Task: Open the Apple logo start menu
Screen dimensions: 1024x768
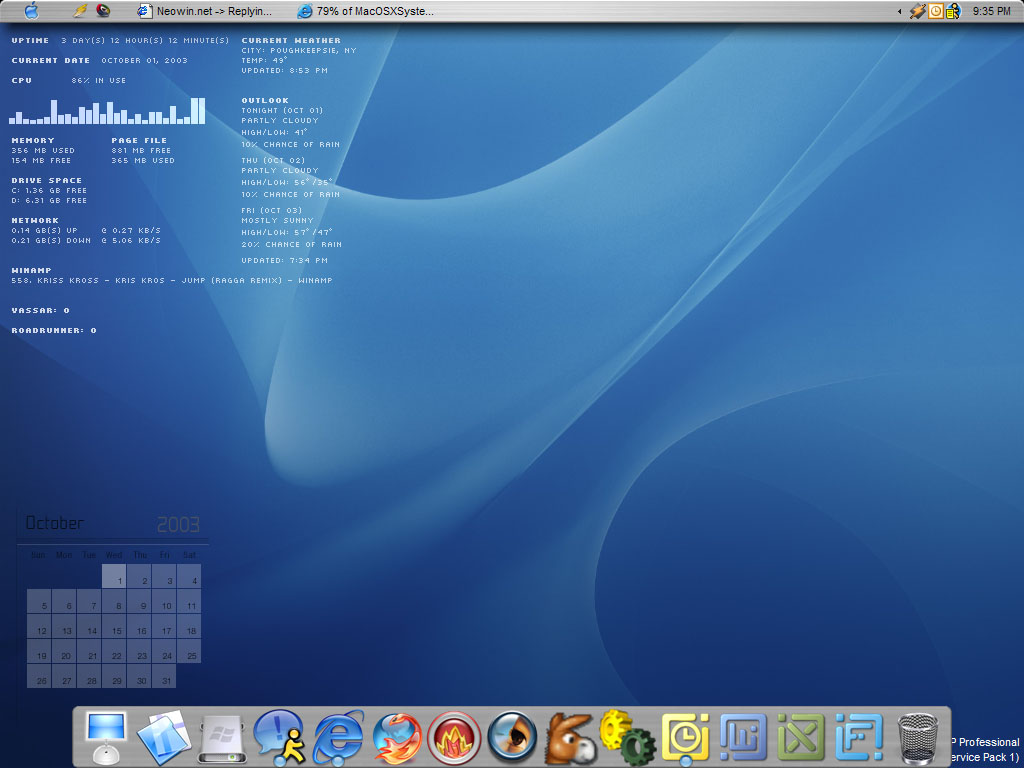Action: click(x=31, y=11)
